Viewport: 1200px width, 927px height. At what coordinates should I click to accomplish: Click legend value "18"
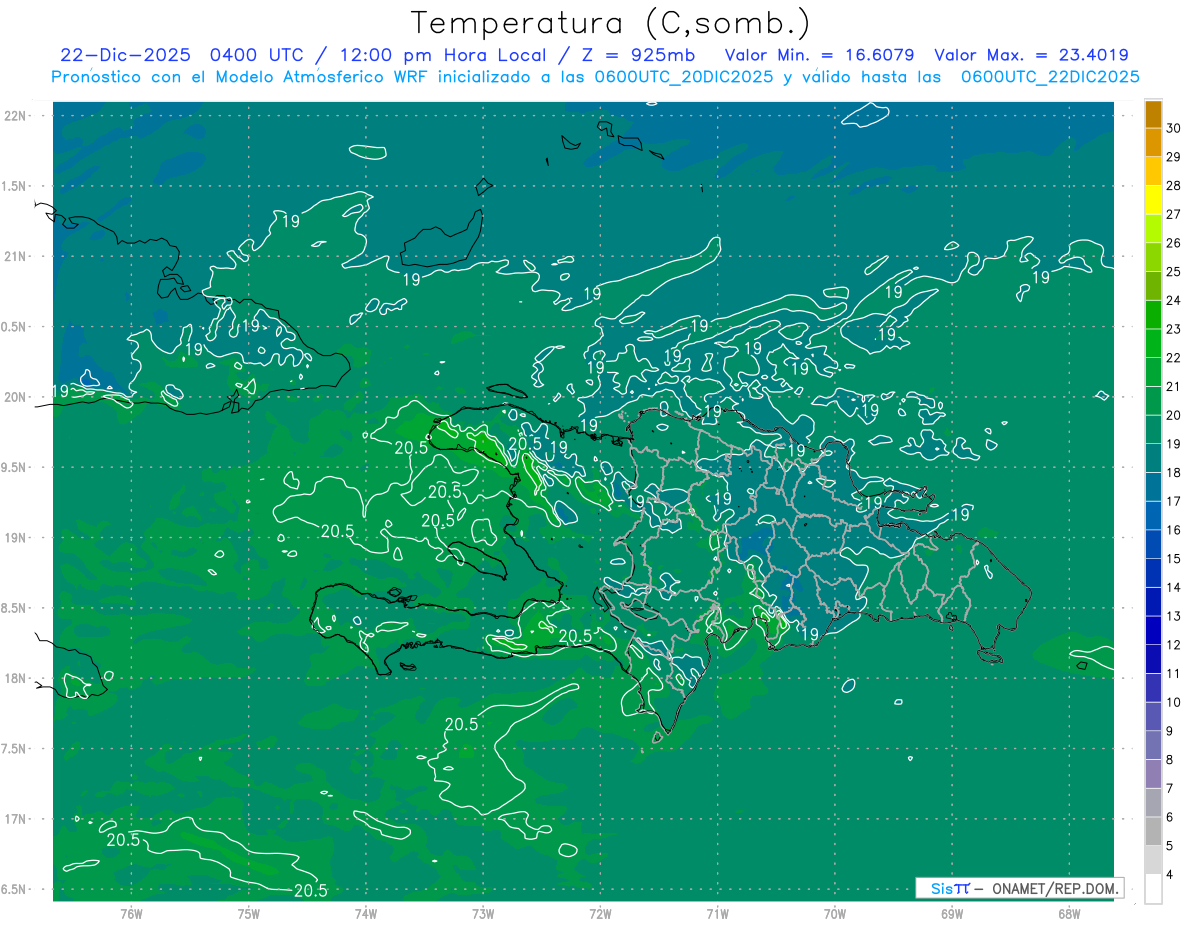1174,472
